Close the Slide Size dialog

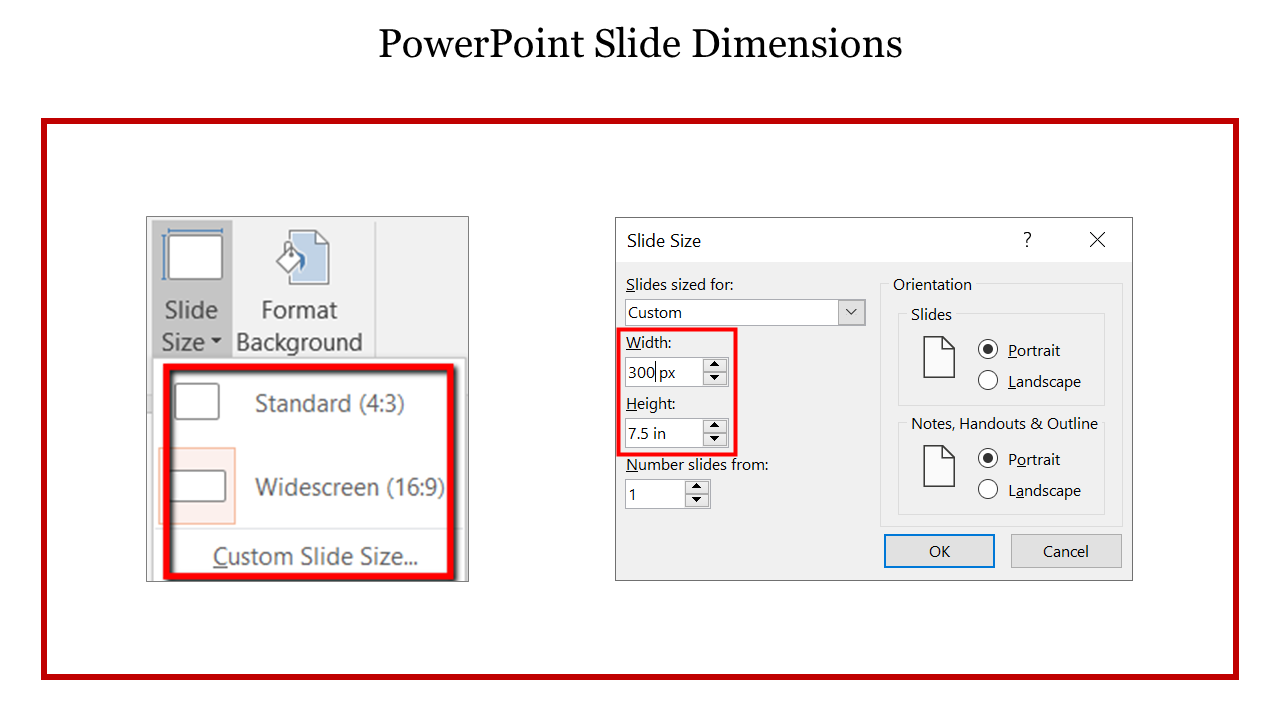click(1097, 240)
